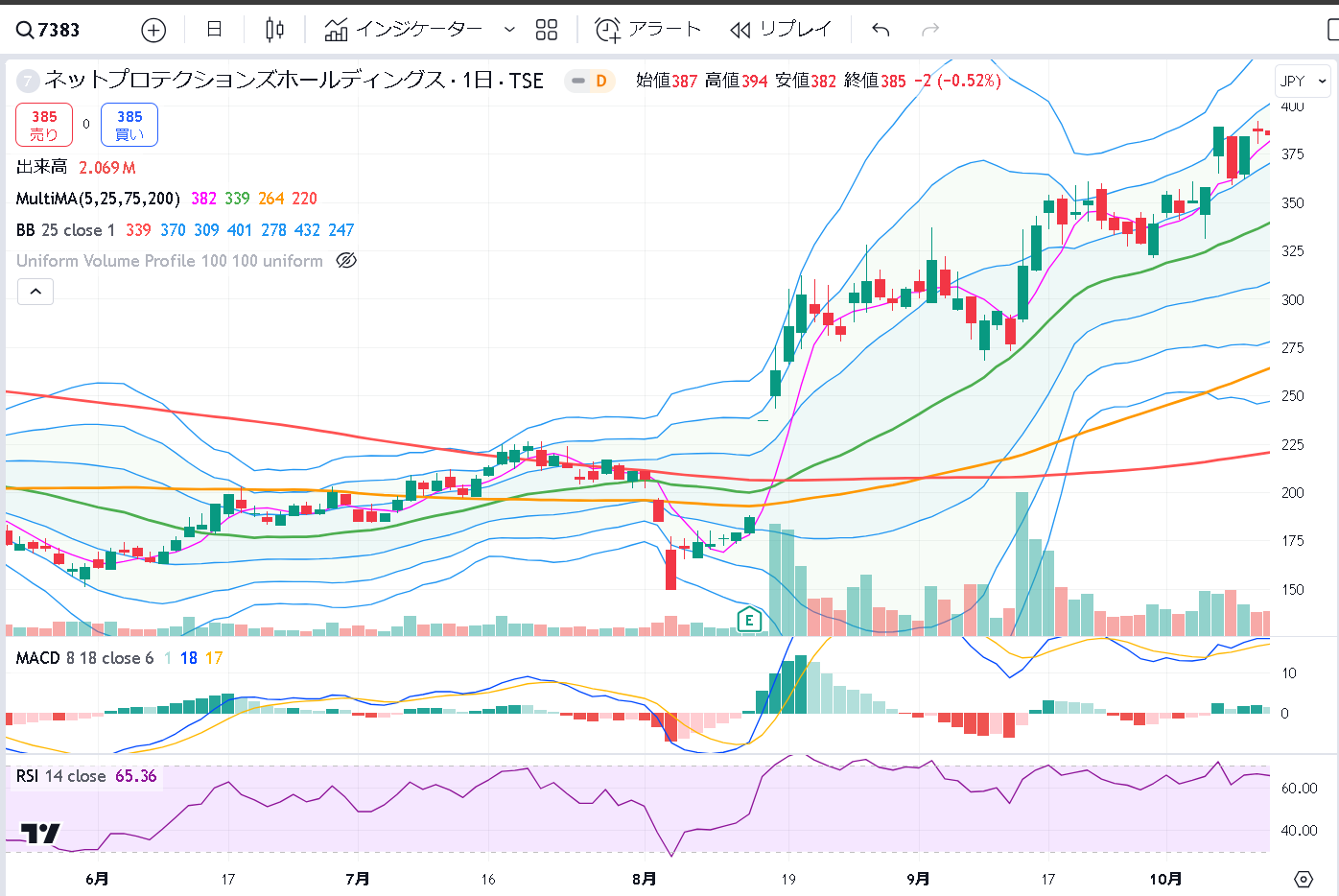Change the chart interval (日)

point(214,30)
